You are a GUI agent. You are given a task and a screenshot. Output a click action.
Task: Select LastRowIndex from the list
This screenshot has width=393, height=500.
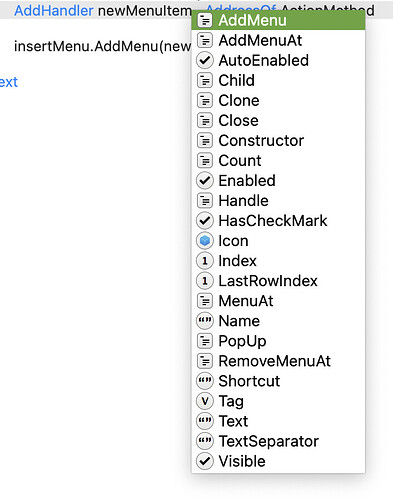278,281
